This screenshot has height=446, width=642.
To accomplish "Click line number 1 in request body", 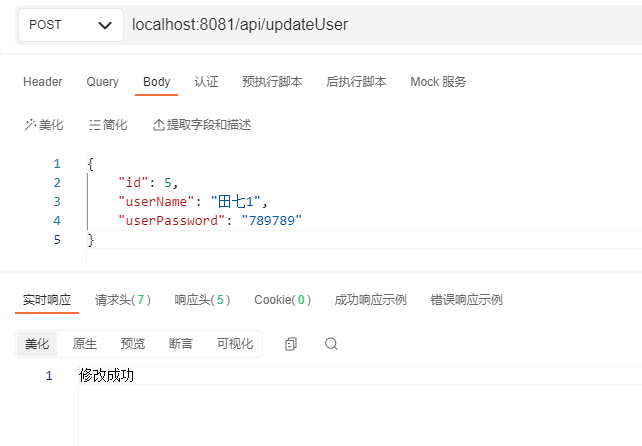I will (57, 164).
